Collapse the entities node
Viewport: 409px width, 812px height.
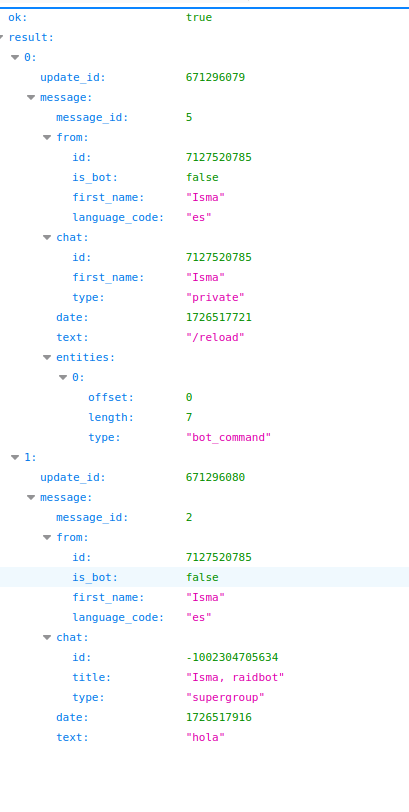click(47, 357)
